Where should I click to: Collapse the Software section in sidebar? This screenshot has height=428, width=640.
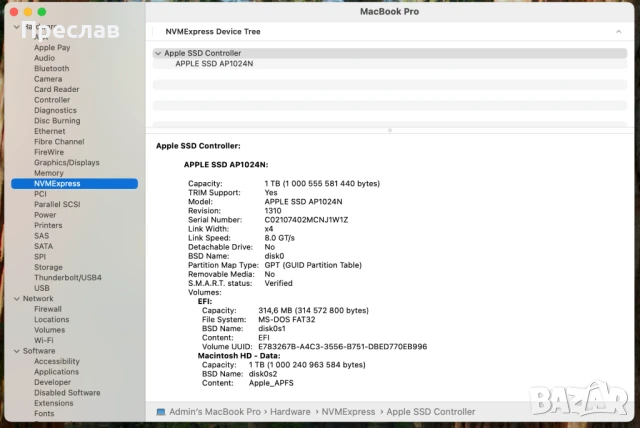tap(17, 351)
